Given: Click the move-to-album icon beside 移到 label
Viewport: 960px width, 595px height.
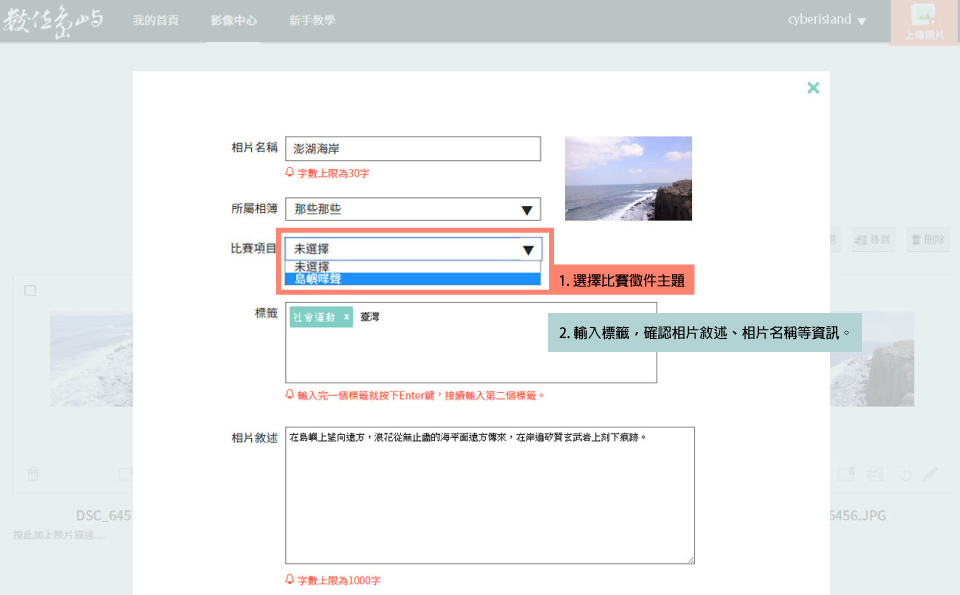Looking at the screenshot, I should tap(861, 239).
